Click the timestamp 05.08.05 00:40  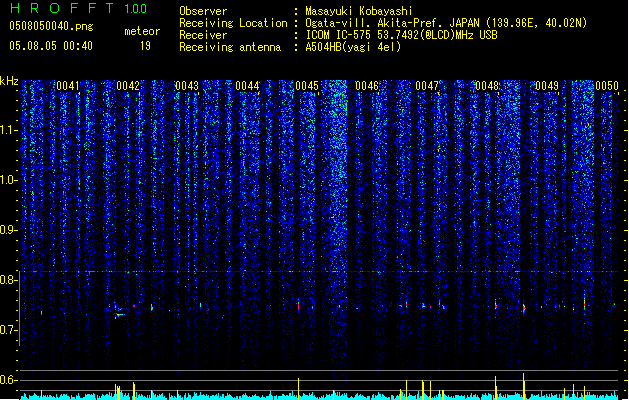coord(51,46)
